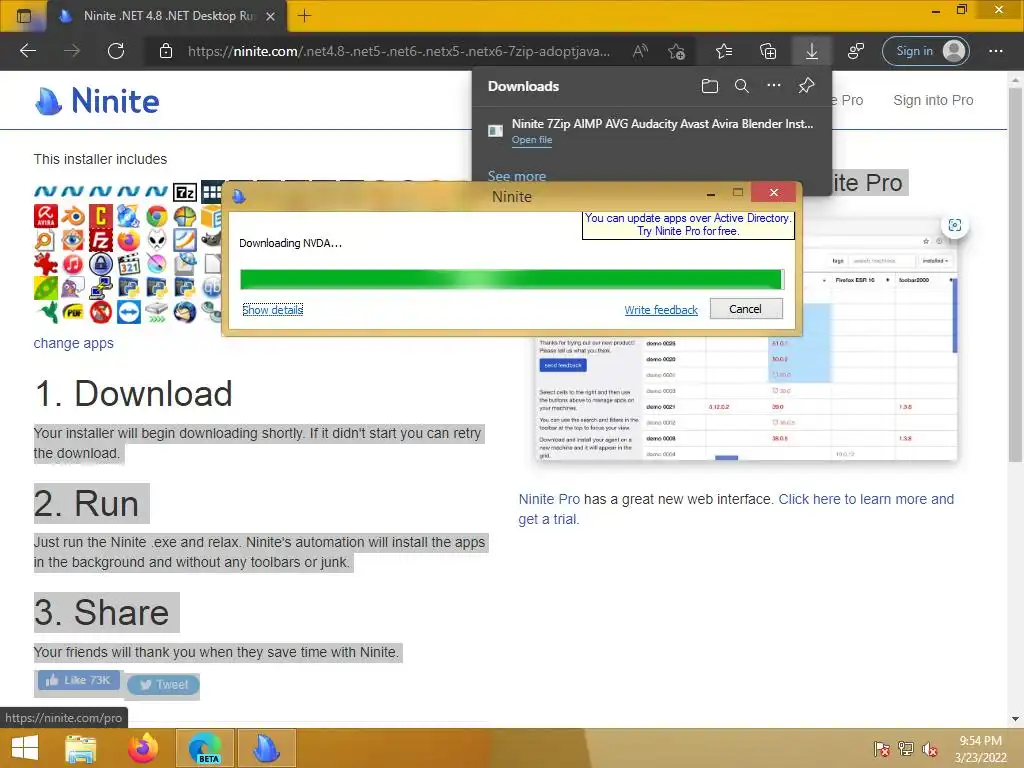Close the Ninite browser tab
The height and width of the screenshot is (768, 1024).
coord(270,16)
